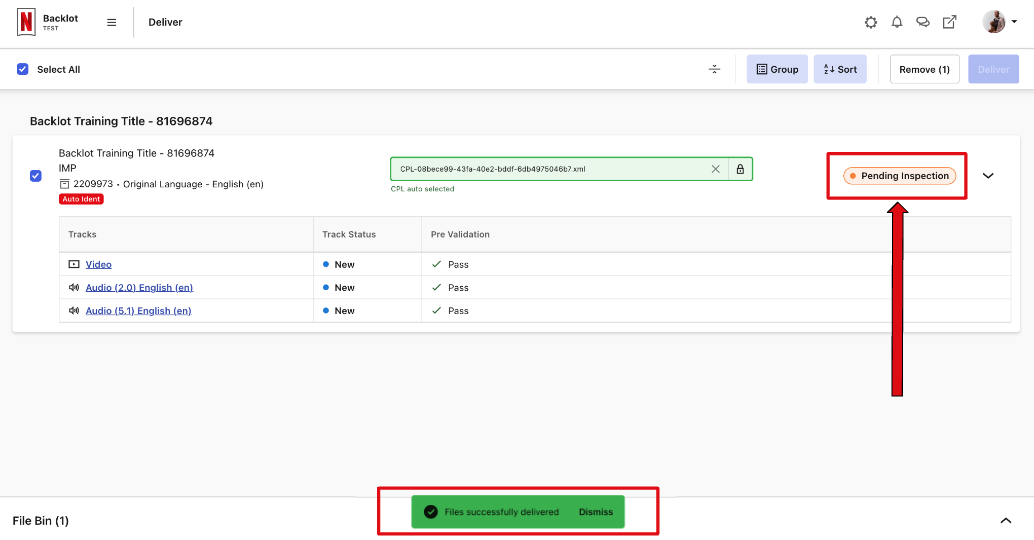Click the File Bin (1) label
Screen dimensions: 1034x540
[40, 521]
